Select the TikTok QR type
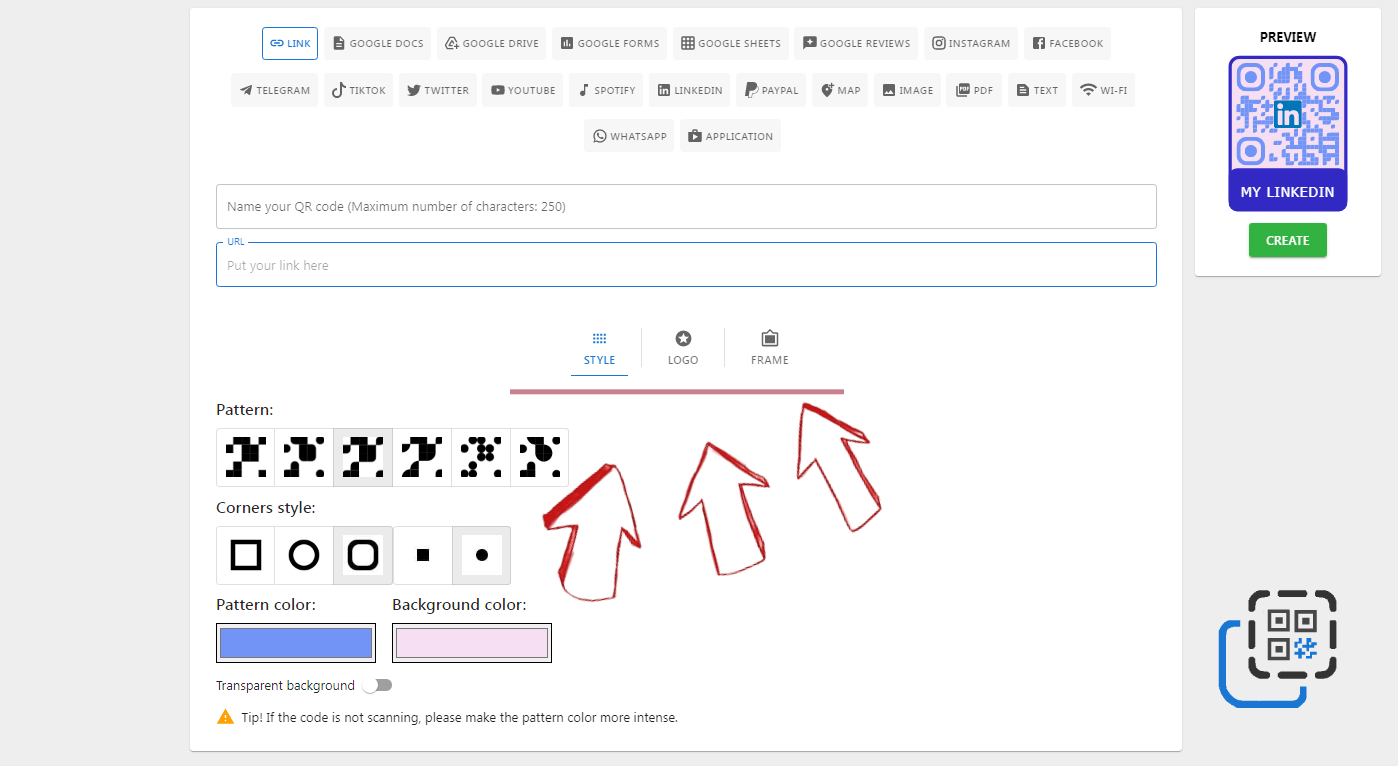This screenshot has width=1398, height=766. coord(358,90)
